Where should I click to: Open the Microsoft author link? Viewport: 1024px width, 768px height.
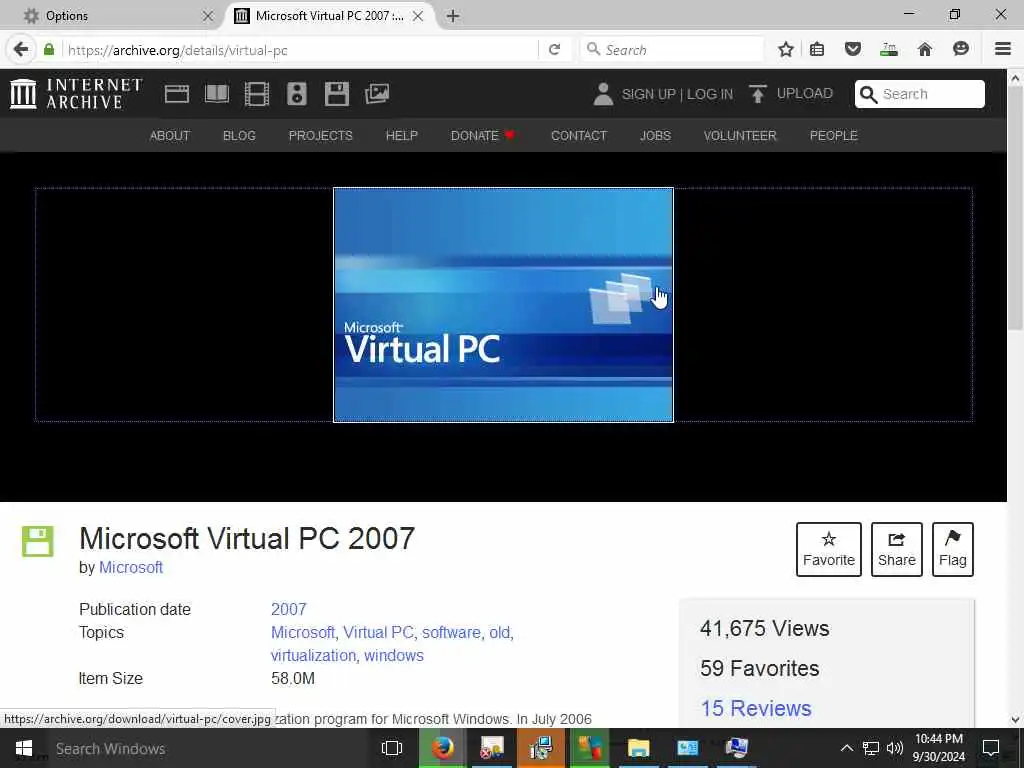[131, 568]
